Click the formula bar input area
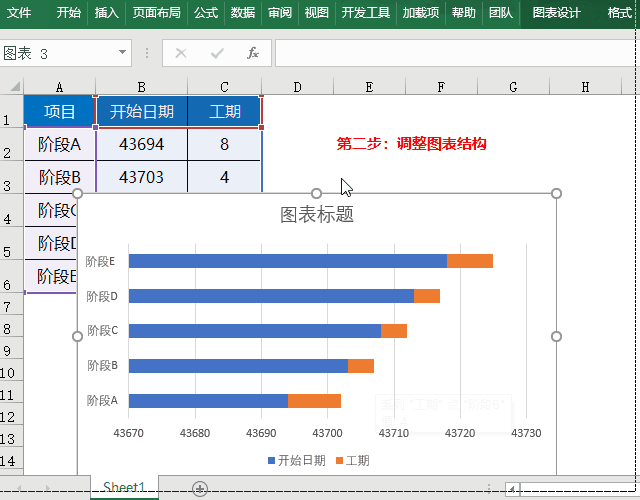This screenshot has width=640, height=500. click(x=455, y=53)
